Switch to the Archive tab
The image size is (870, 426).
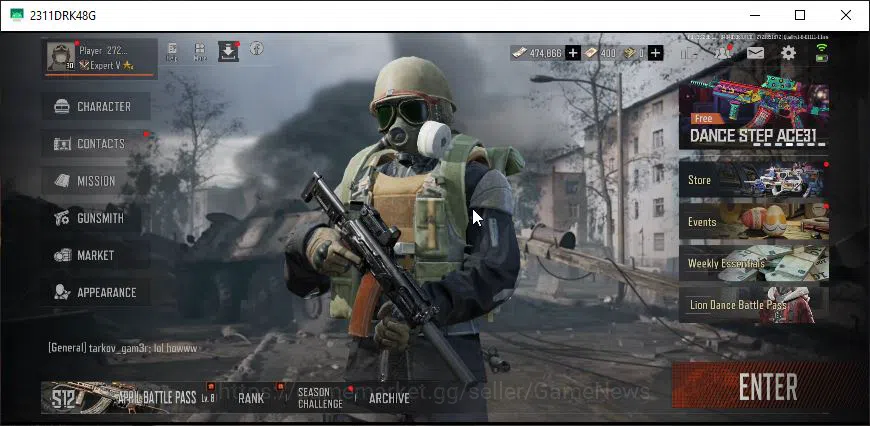pos(389,398)
